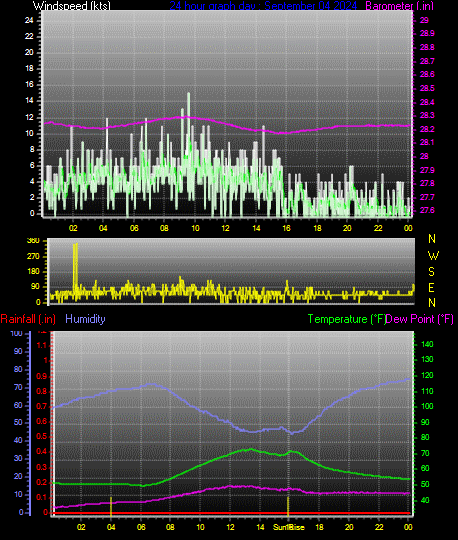
Task: Click hour "22" on the bottom chart time axis
Action: tap(379, 527)
